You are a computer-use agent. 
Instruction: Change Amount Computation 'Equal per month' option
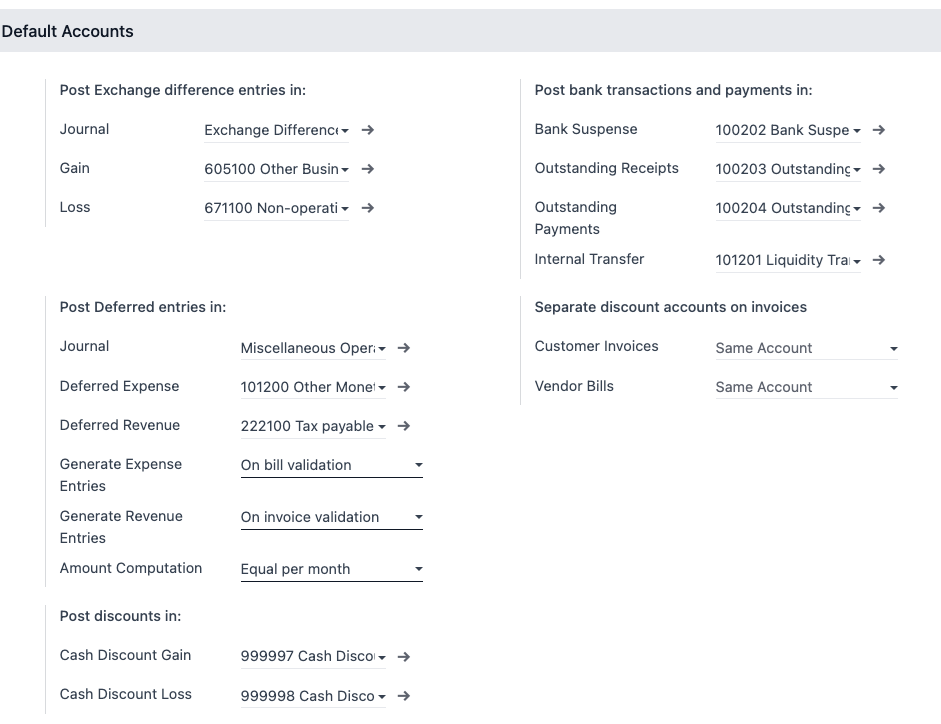click(x=331, y=569)
